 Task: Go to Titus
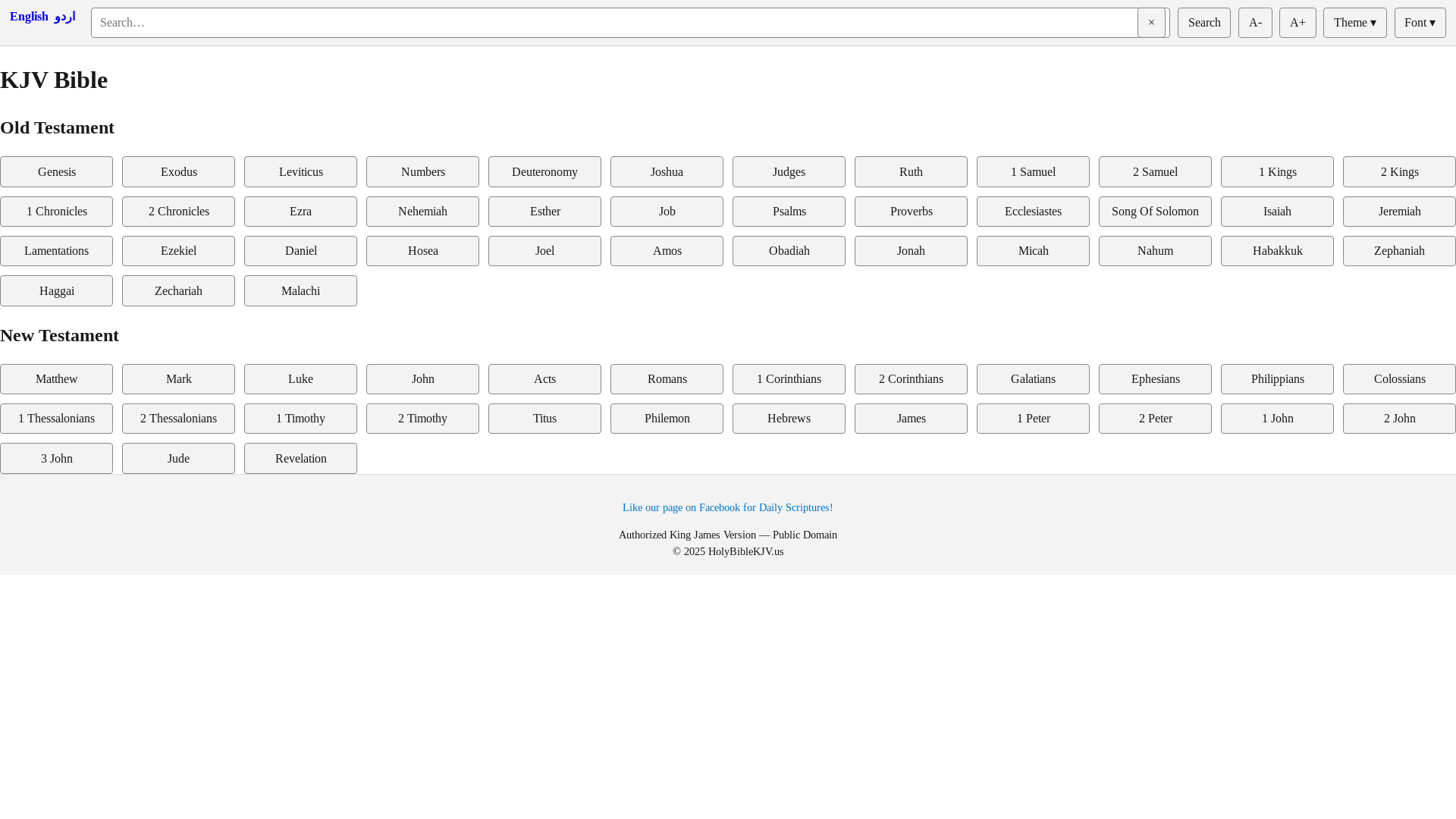coord(544,419)
